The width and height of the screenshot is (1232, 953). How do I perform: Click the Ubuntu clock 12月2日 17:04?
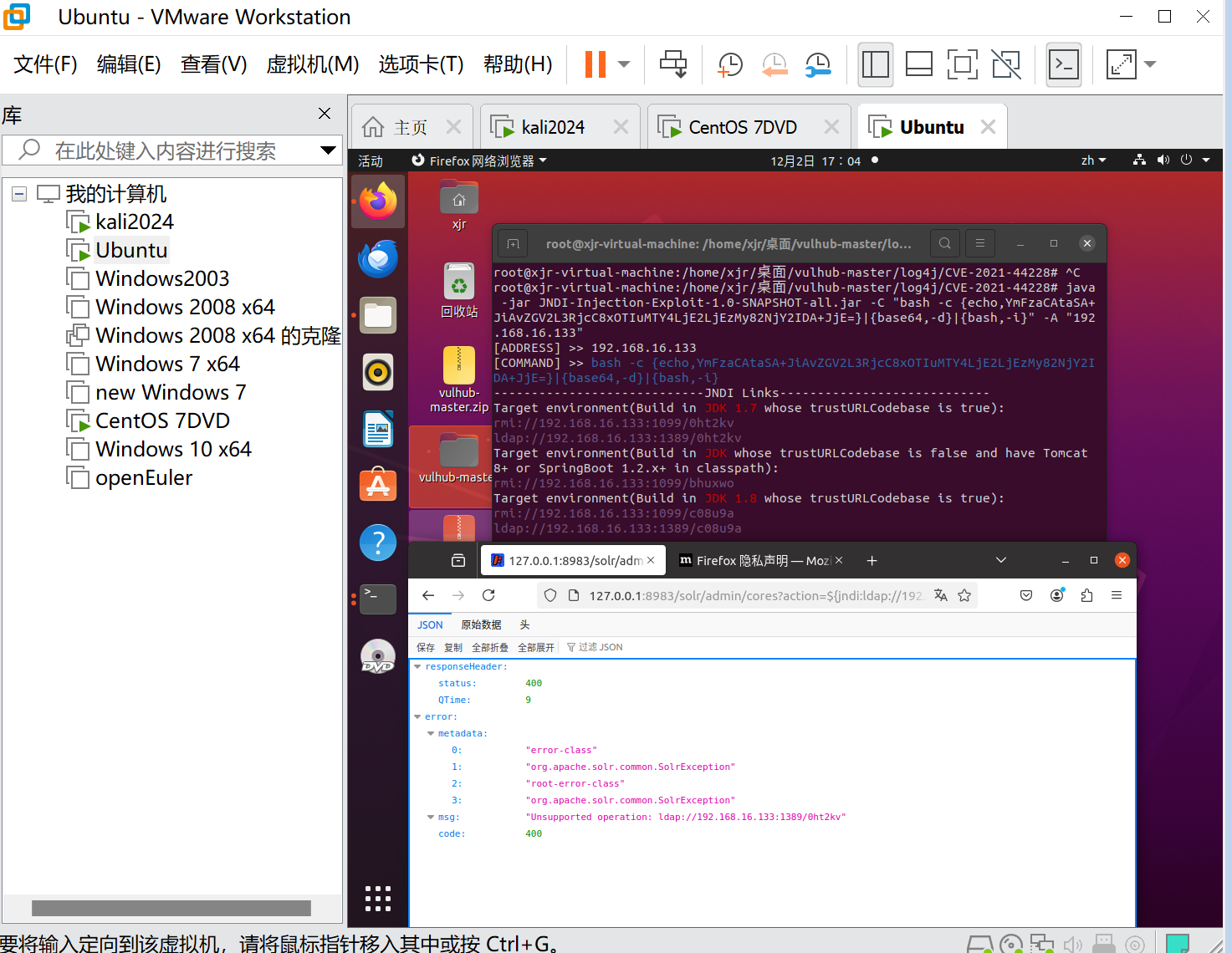point(815,161)
